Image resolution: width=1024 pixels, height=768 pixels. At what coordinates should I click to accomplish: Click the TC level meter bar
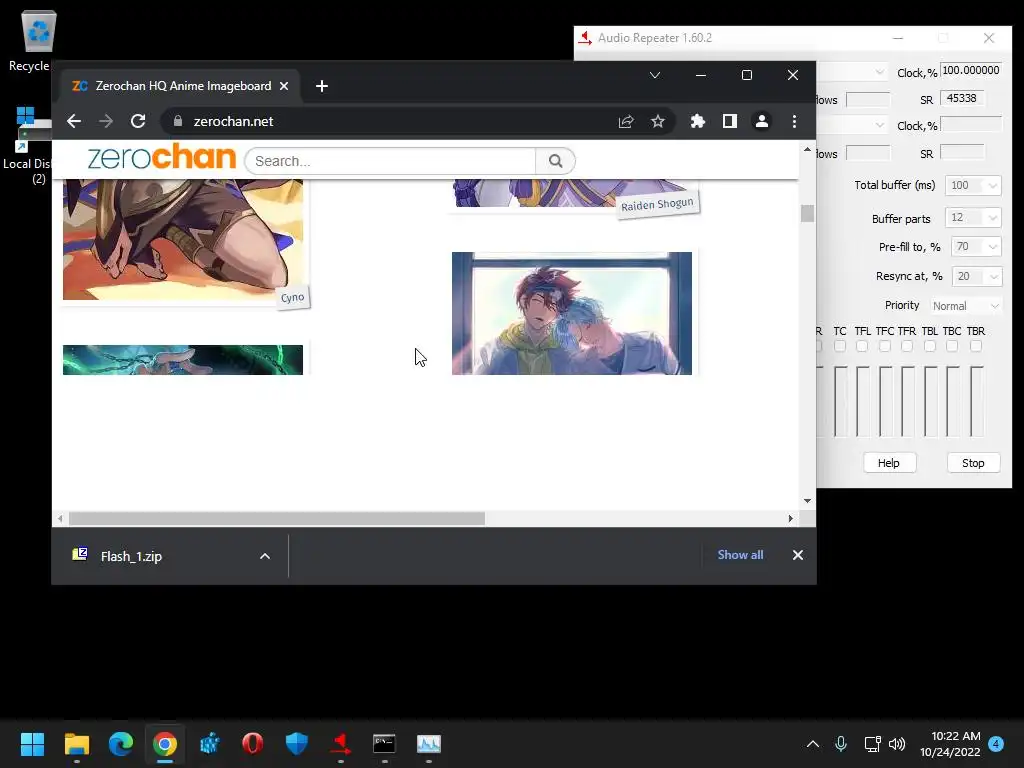click(x=840, y=401)
